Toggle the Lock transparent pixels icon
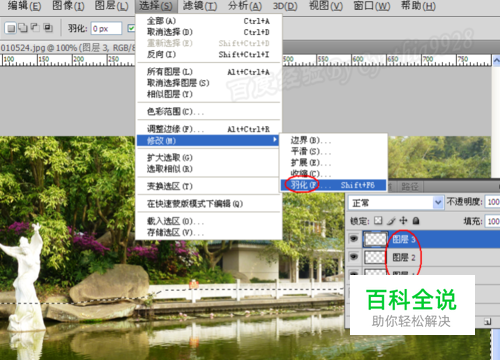This screenshot has width=500, height=360. 378,221
